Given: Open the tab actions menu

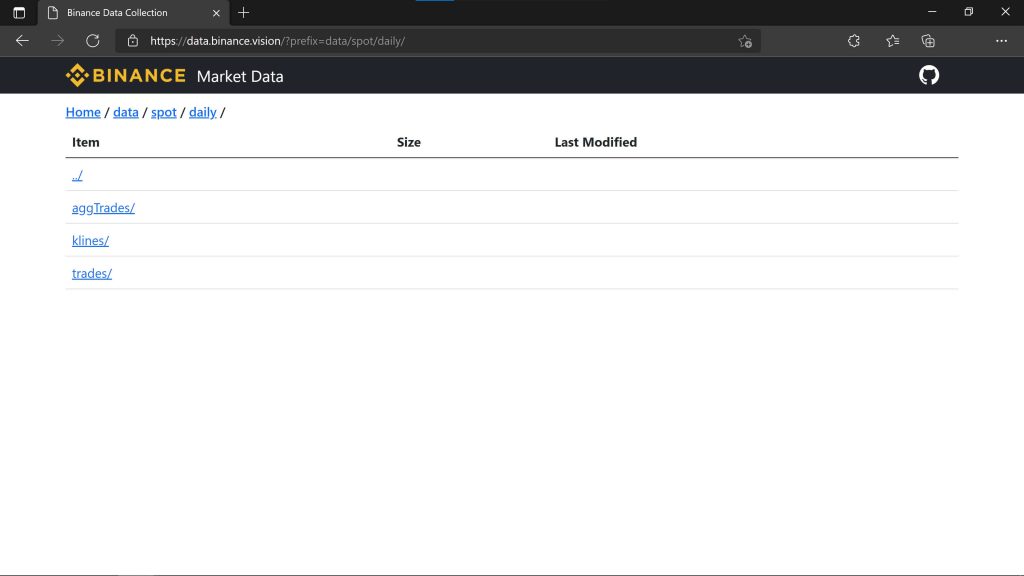Looking at the screenshot, I should (19, 12).
